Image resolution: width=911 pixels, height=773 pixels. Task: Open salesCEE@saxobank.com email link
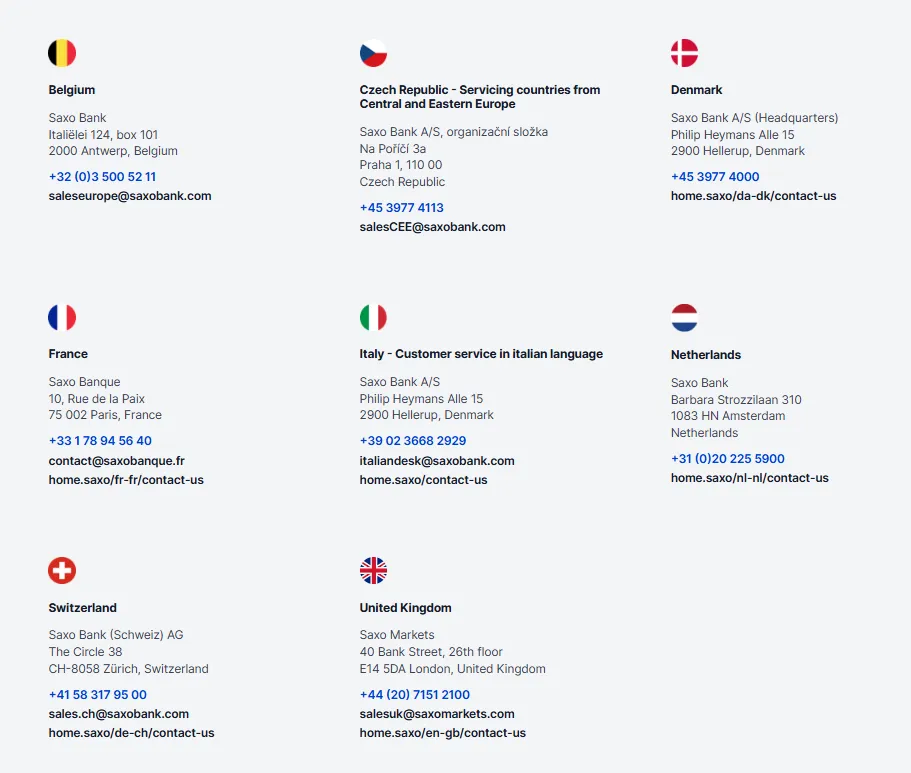click(432, 227)
